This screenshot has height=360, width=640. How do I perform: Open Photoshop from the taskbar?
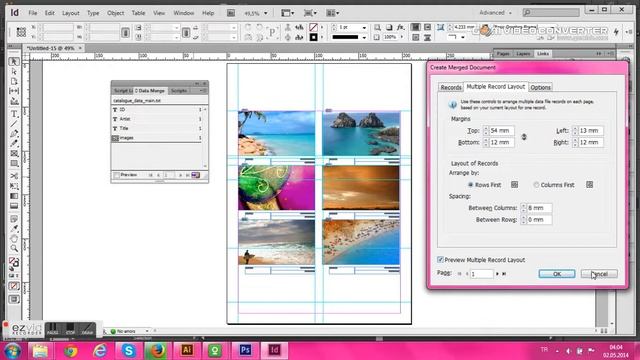coord(245,350)
